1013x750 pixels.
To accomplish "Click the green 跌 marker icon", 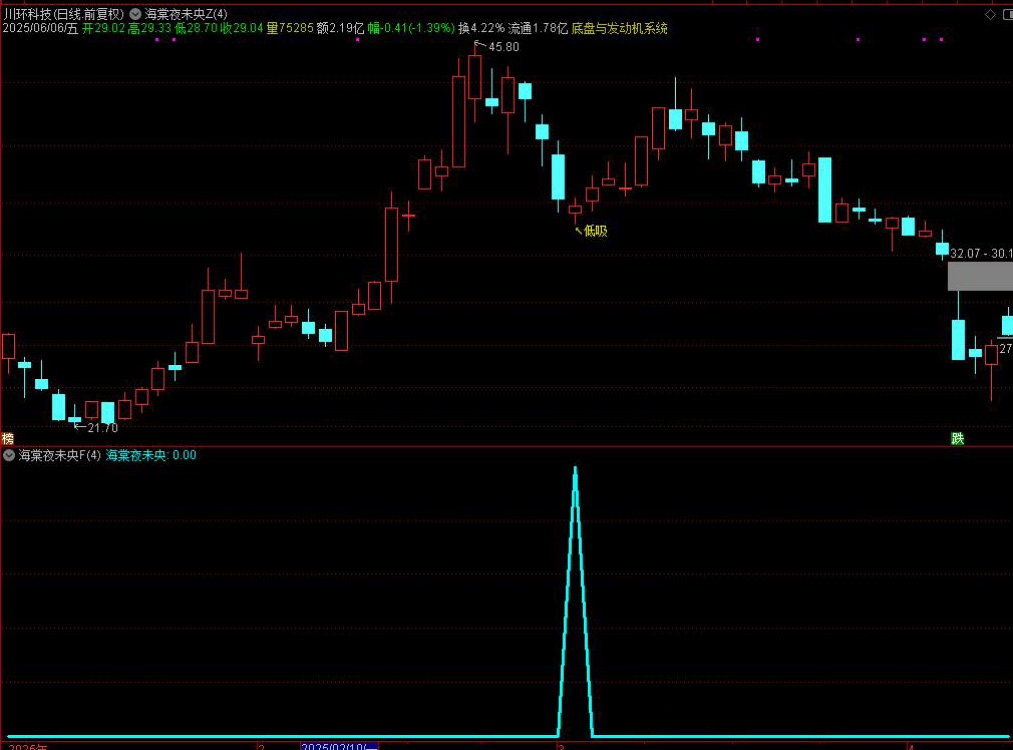I will click(957, 439).
